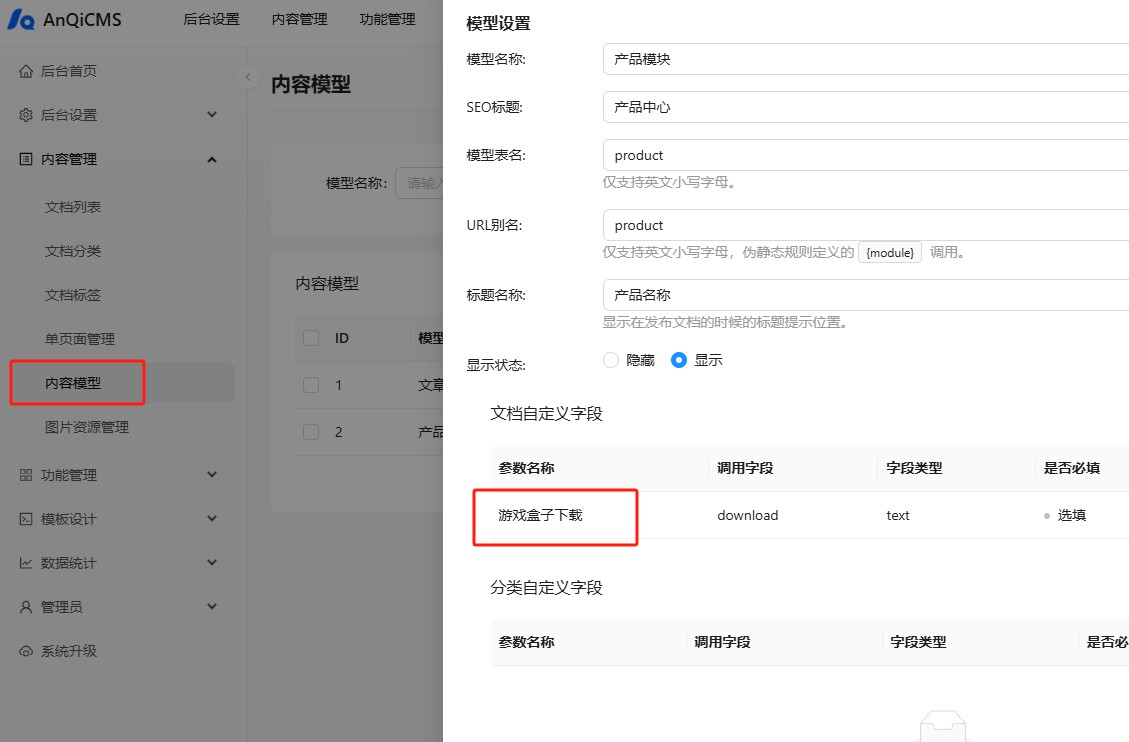1129x742 pixels.
Task: Expand the 模板设计 sidebar chevron
Action: [212, 519]
